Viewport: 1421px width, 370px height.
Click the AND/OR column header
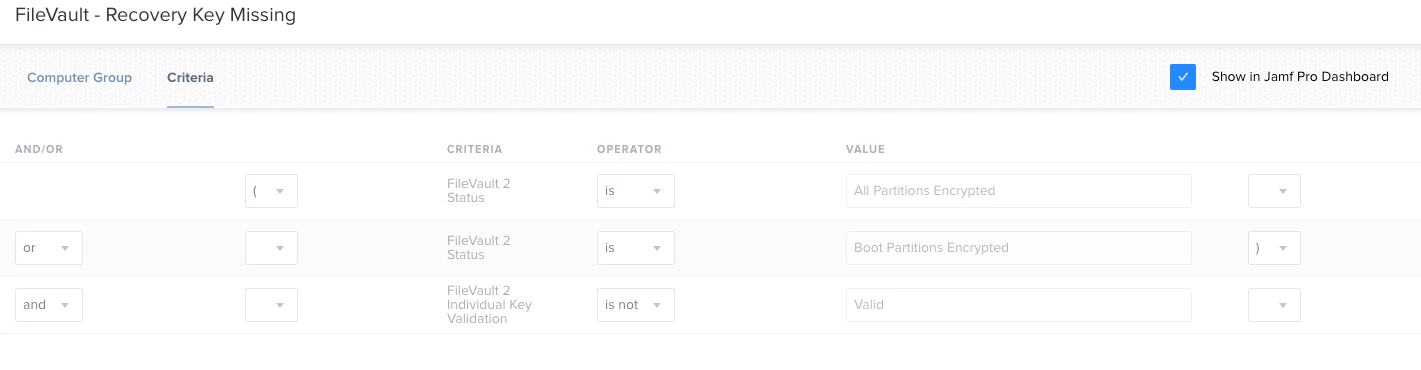(x=39, y=150)
